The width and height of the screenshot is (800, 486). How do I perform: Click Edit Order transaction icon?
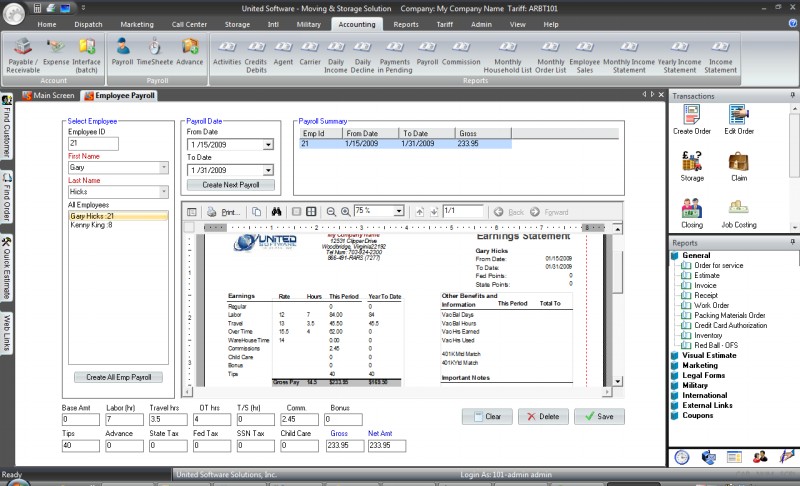tap(739, 120)
